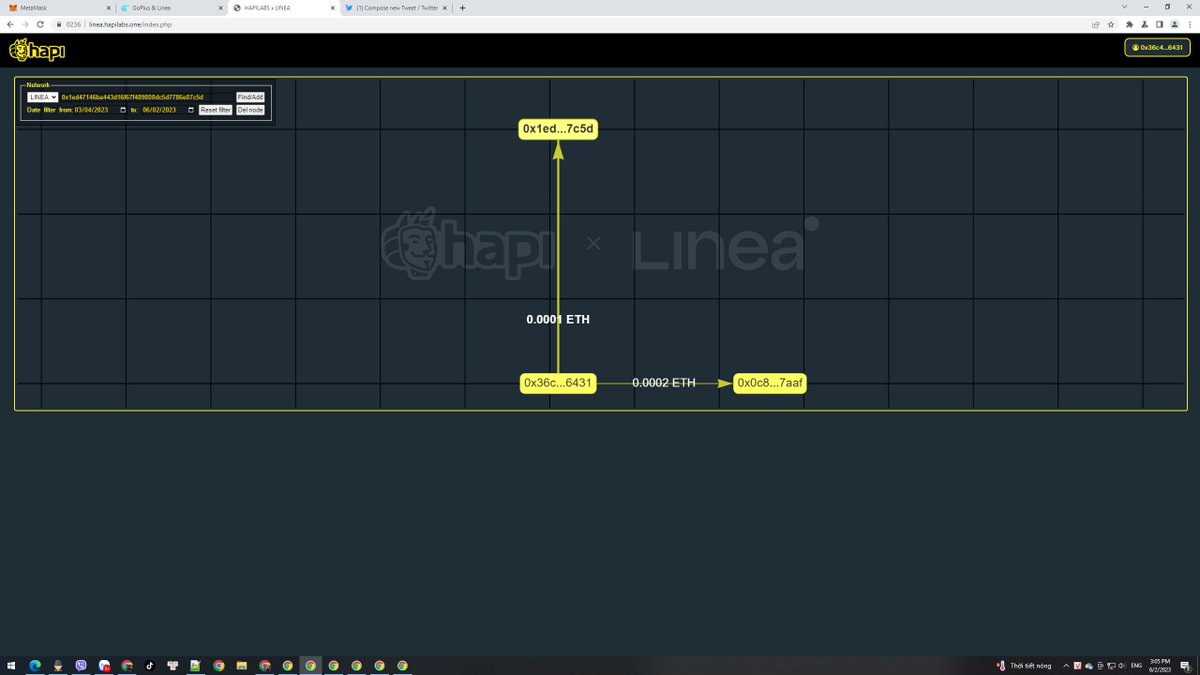1200x675 pixels.
Task: Share this page icon in address bar
Action: click(x=1096, y=24)
